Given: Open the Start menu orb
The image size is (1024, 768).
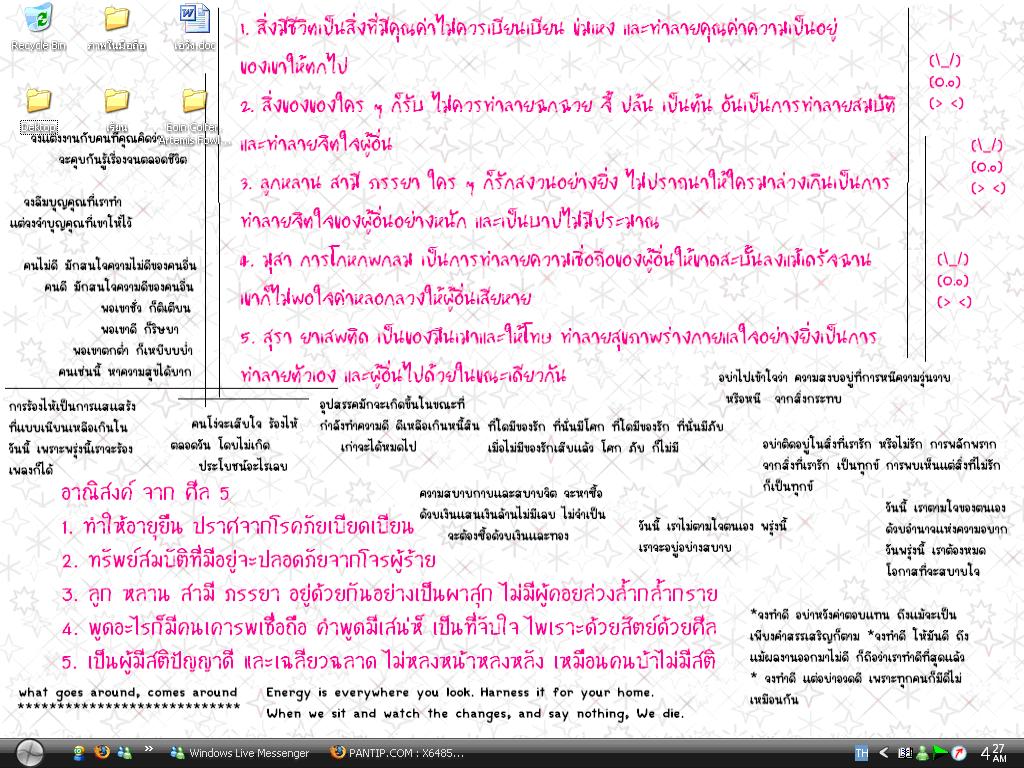Looking at the screenshot, I should [x=29, y=753].
